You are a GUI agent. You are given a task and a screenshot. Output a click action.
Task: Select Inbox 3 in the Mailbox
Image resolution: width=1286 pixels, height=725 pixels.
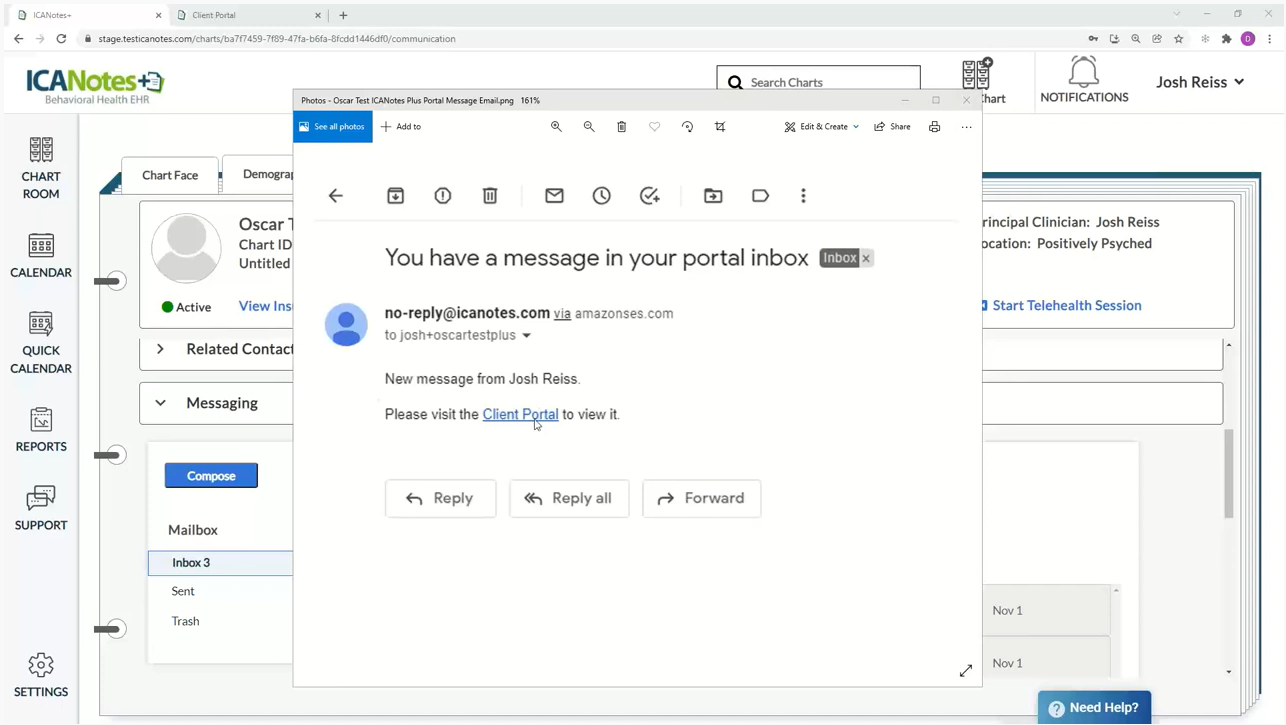tap(221, 563)
